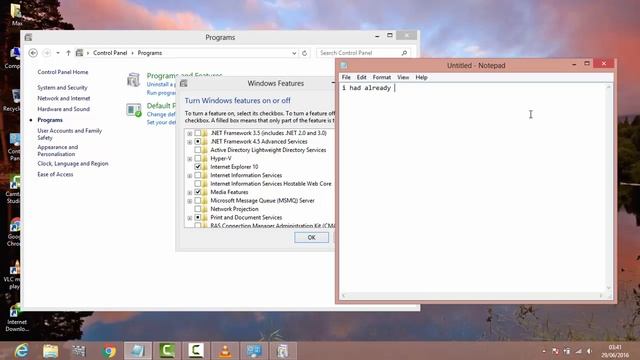Click the Programs and Features icon
This screenshot has height=360, width=640.
click(133, 80)
